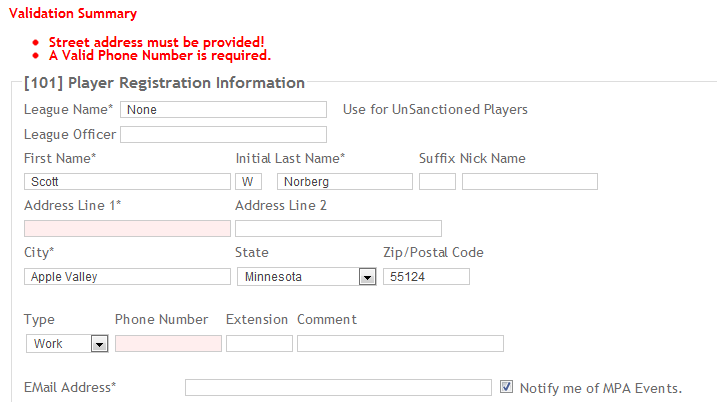Select the Zip/Postal Code field
Screen dimensions: 717x402
coord(426,277)
